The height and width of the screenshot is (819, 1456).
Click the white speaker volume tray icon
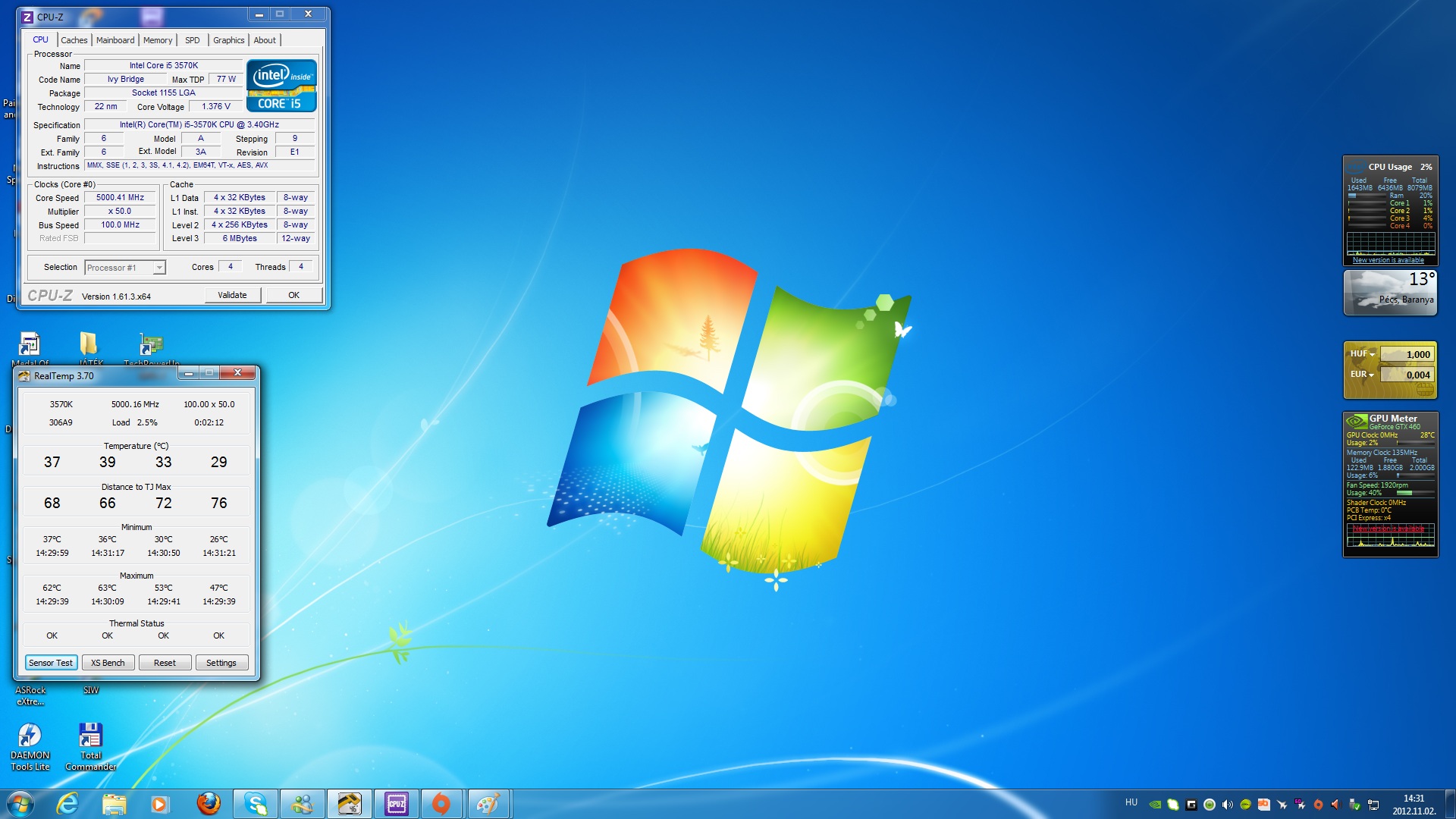(x=1227, y=805)
